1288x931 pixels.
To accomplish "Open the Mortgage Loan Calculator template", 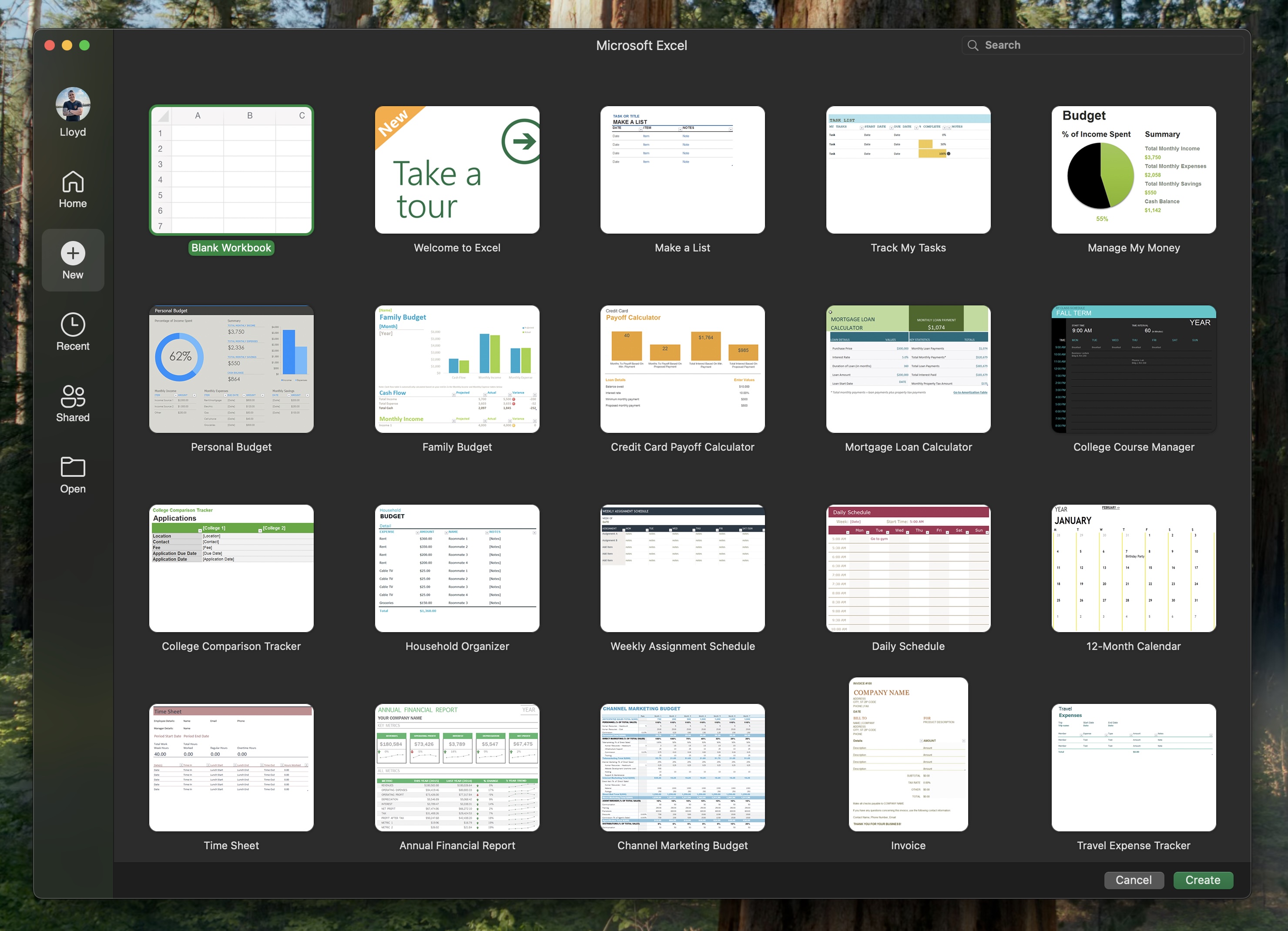I will tap(908, 369).
